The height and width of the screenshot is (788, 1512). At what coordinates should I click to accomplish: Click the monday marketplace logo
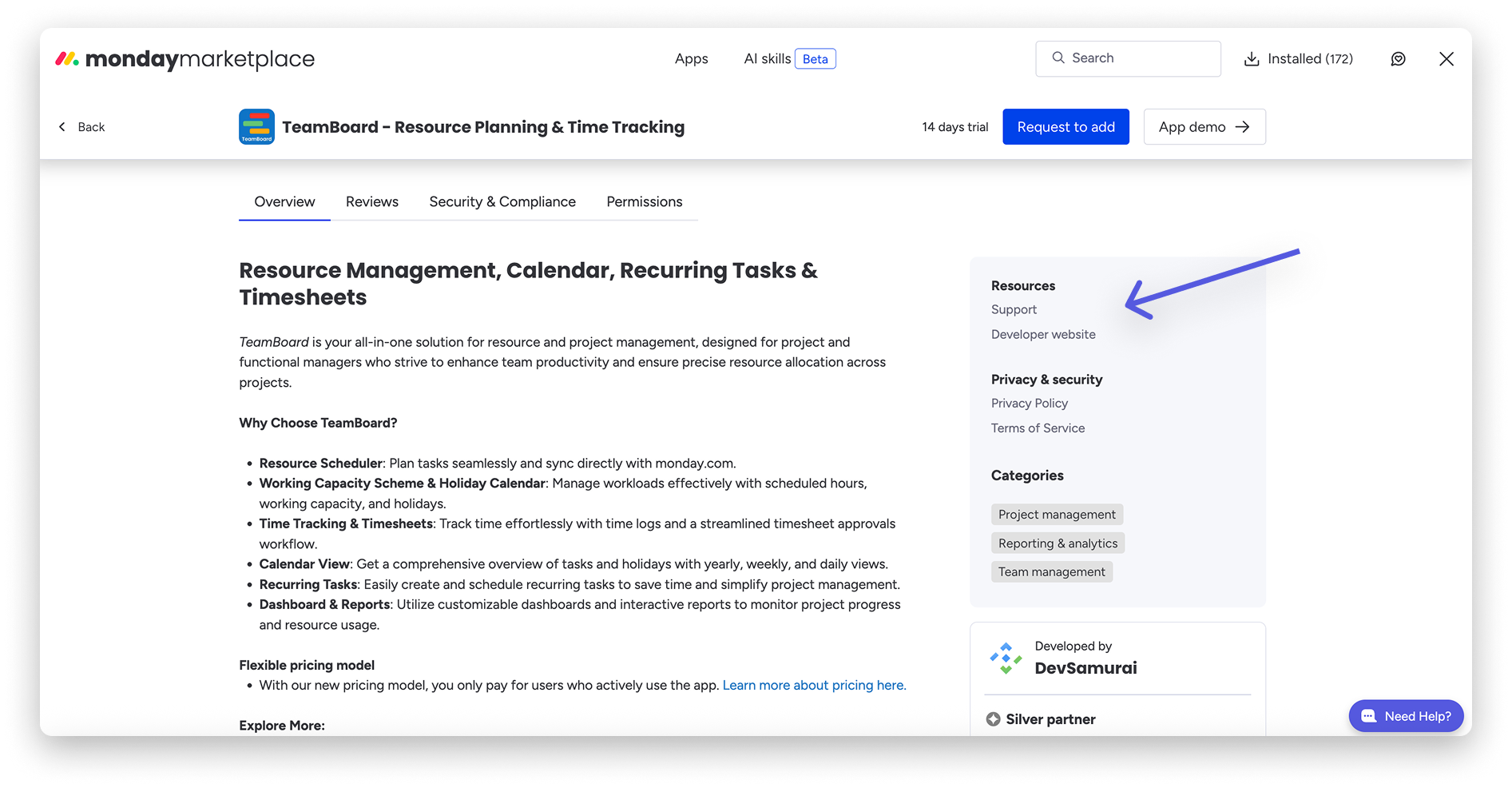(185, 59)
